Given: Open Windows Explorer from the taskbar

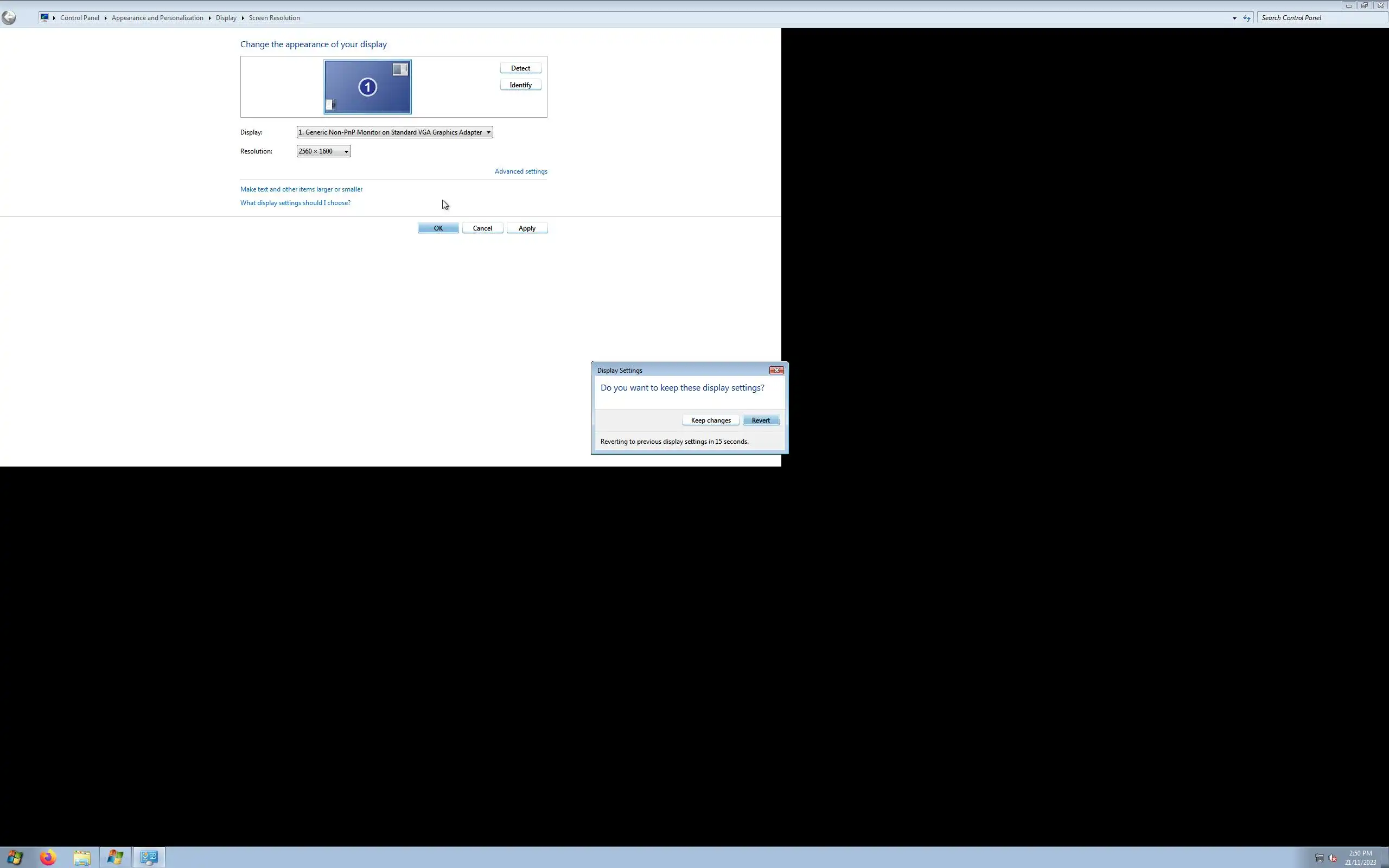Looking at the screenshot, I should coord(82,857).
